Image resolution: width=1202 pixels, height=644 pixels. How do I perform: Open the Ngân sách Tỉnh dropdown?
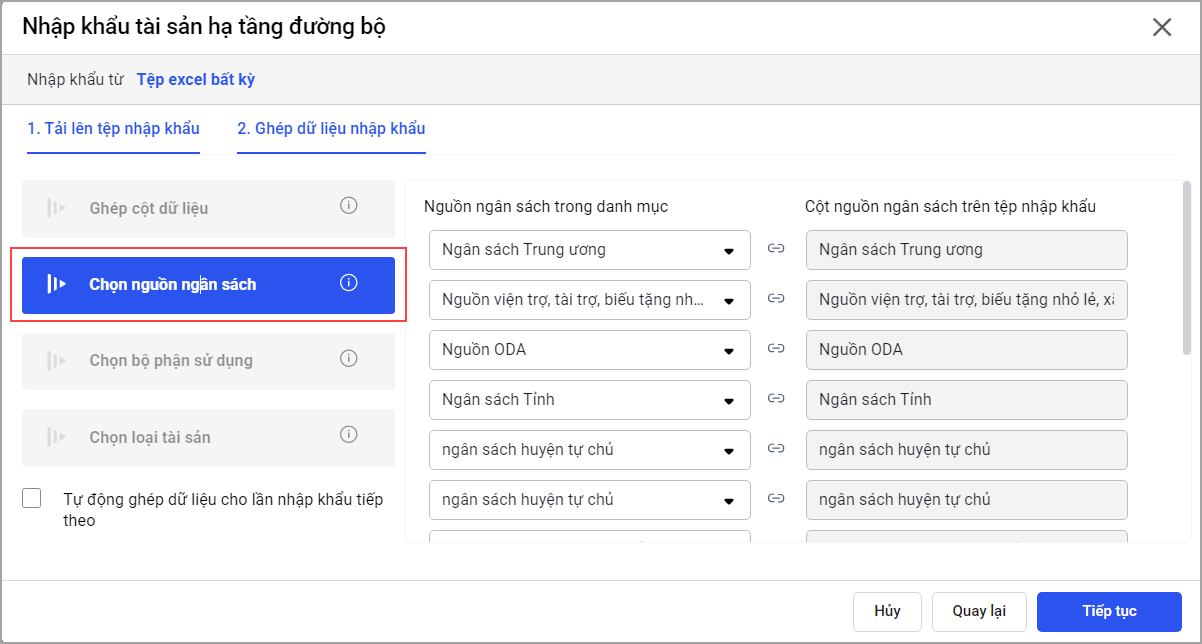[589, 400]
